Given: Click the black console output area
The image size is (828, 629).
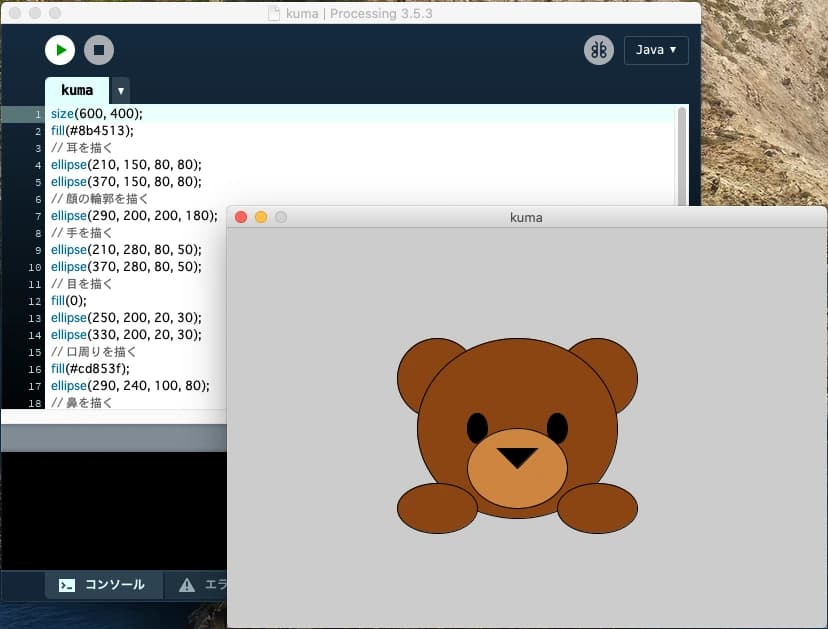Looking at the screenshot, I should [x=110, y=510].
